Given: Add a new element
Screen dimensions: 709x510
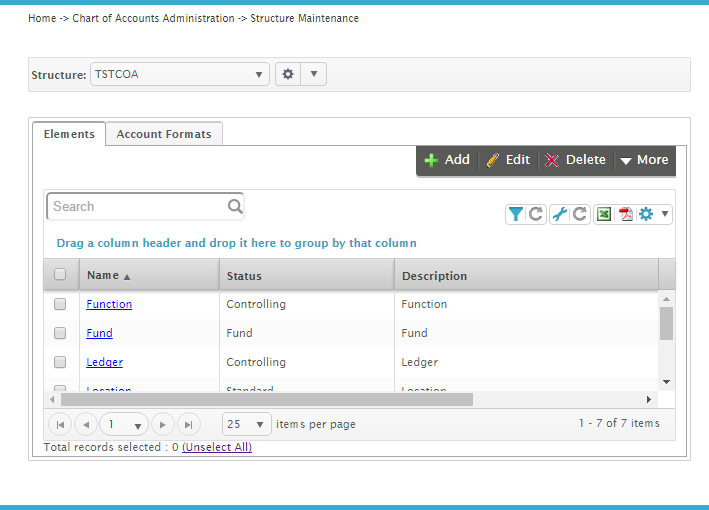Looking at the screenshot, I should click(447, 160).
